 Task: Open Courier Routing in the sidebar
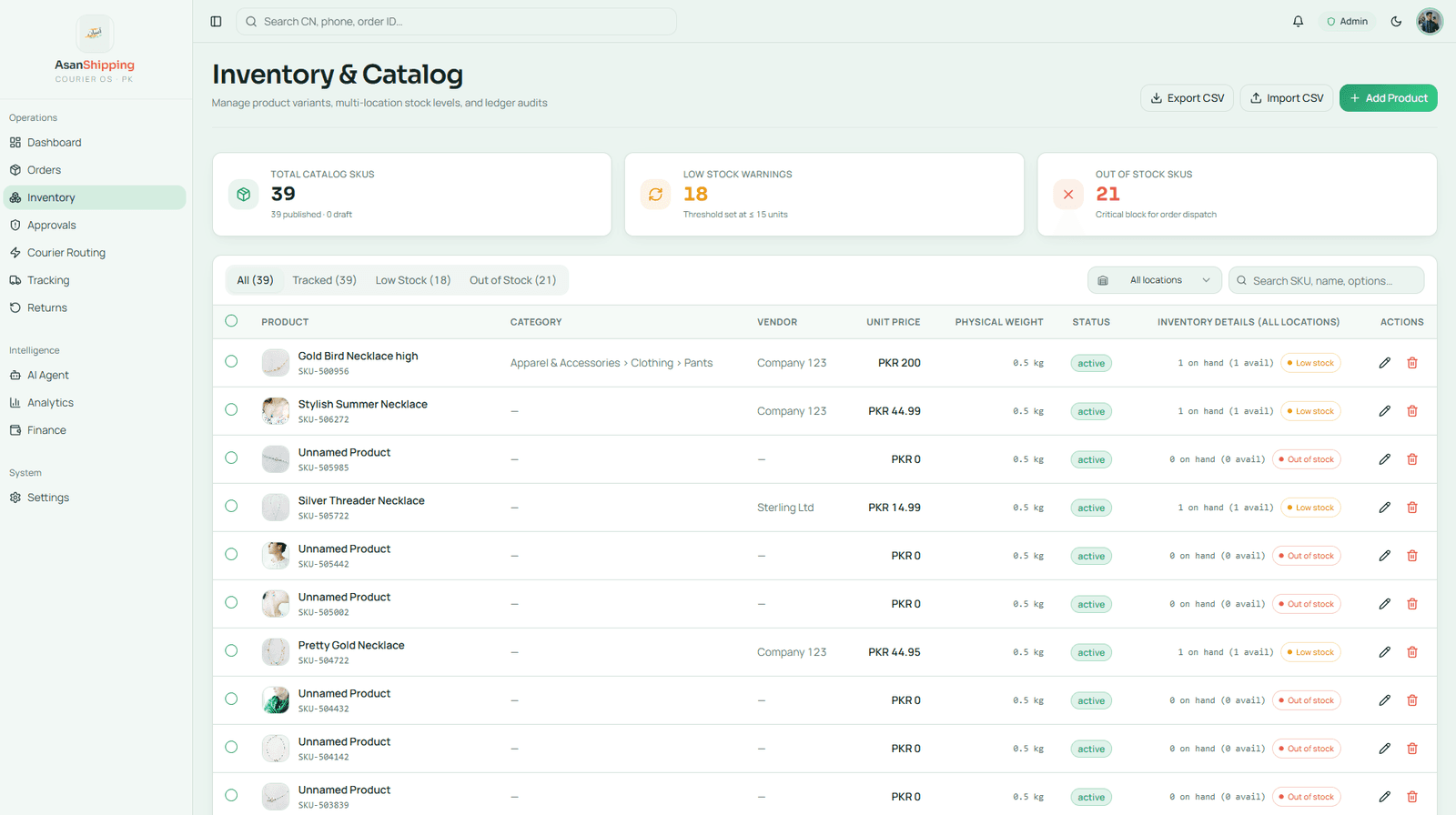[95, 253]
